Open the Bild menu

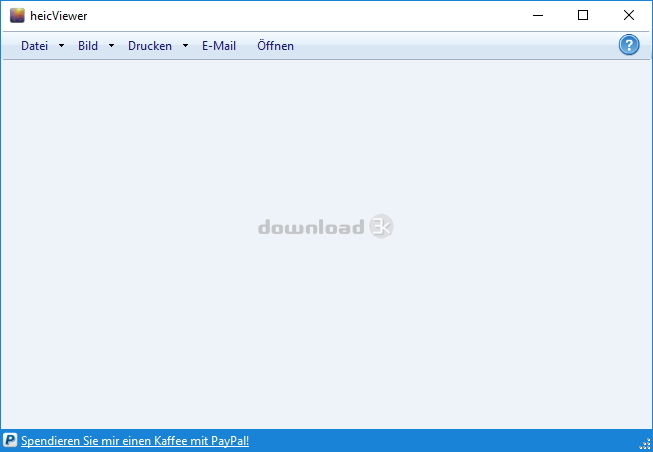88,46
